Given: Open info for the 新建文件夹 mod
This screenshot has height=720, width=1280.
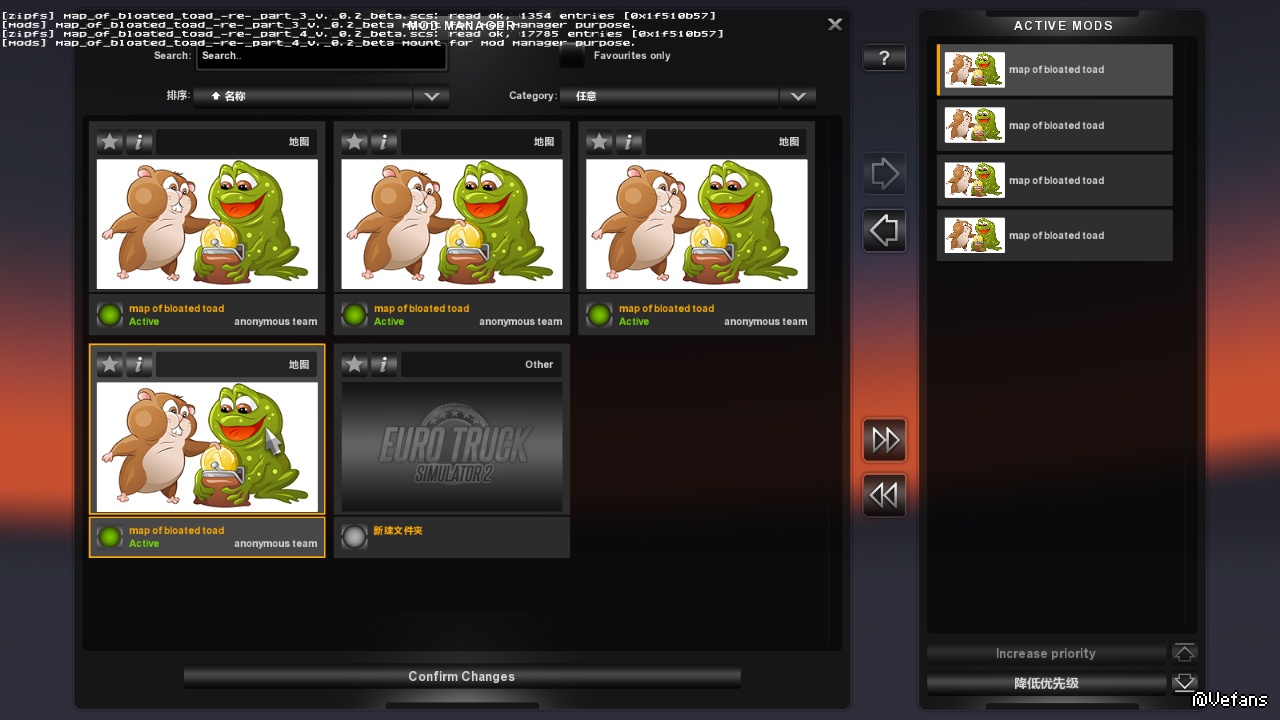Looking at the screenshot, I should [384, 365].
